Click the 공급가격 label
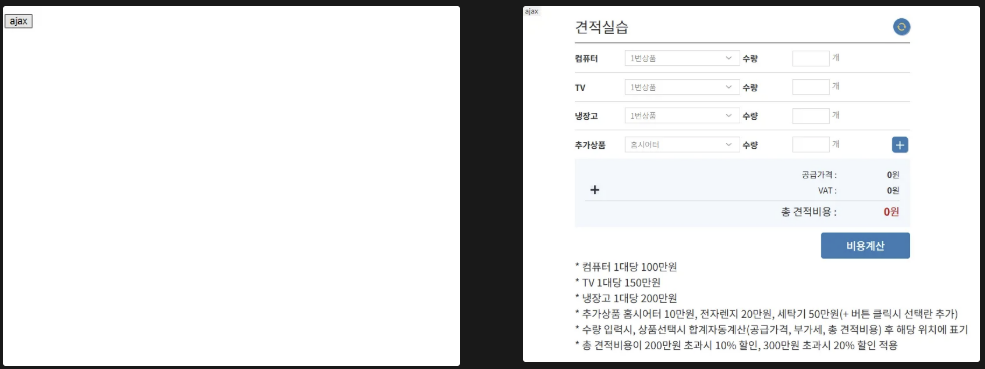Image resolution: width=985 pixels, height=369 pixels. [819, 175]
